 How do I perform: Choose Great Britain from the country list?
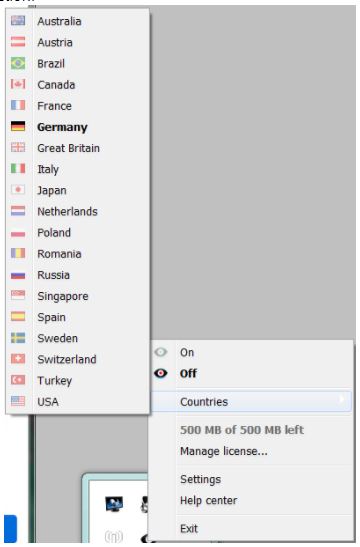(x=68, y=148)
